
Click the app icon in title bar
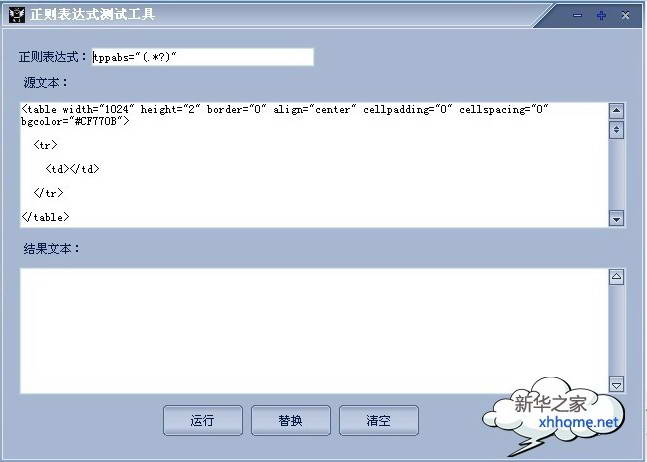click(17, 15)
